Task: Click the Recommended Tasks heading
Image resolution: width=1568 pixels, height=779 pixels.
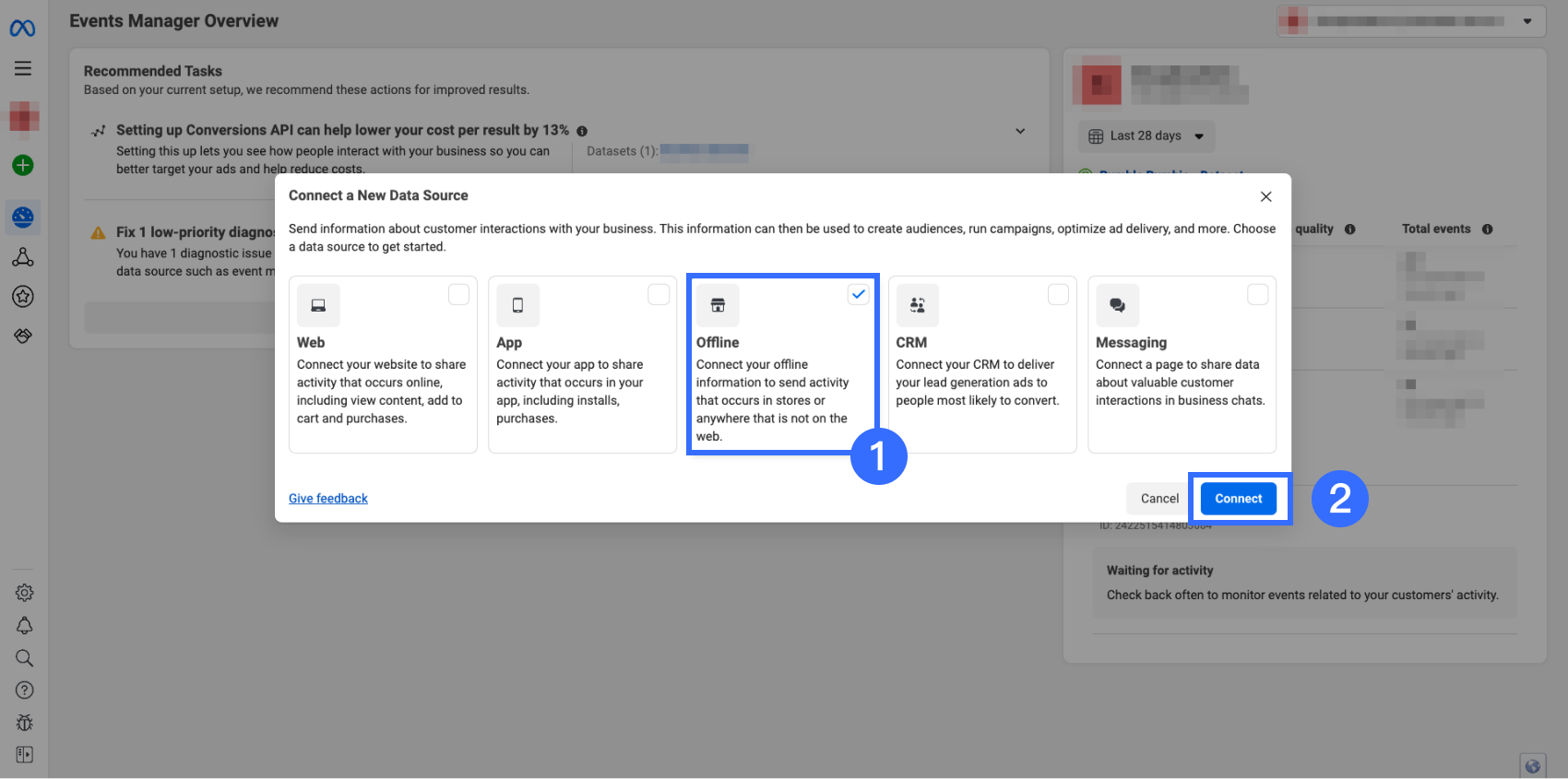Action: coord(153,71)
